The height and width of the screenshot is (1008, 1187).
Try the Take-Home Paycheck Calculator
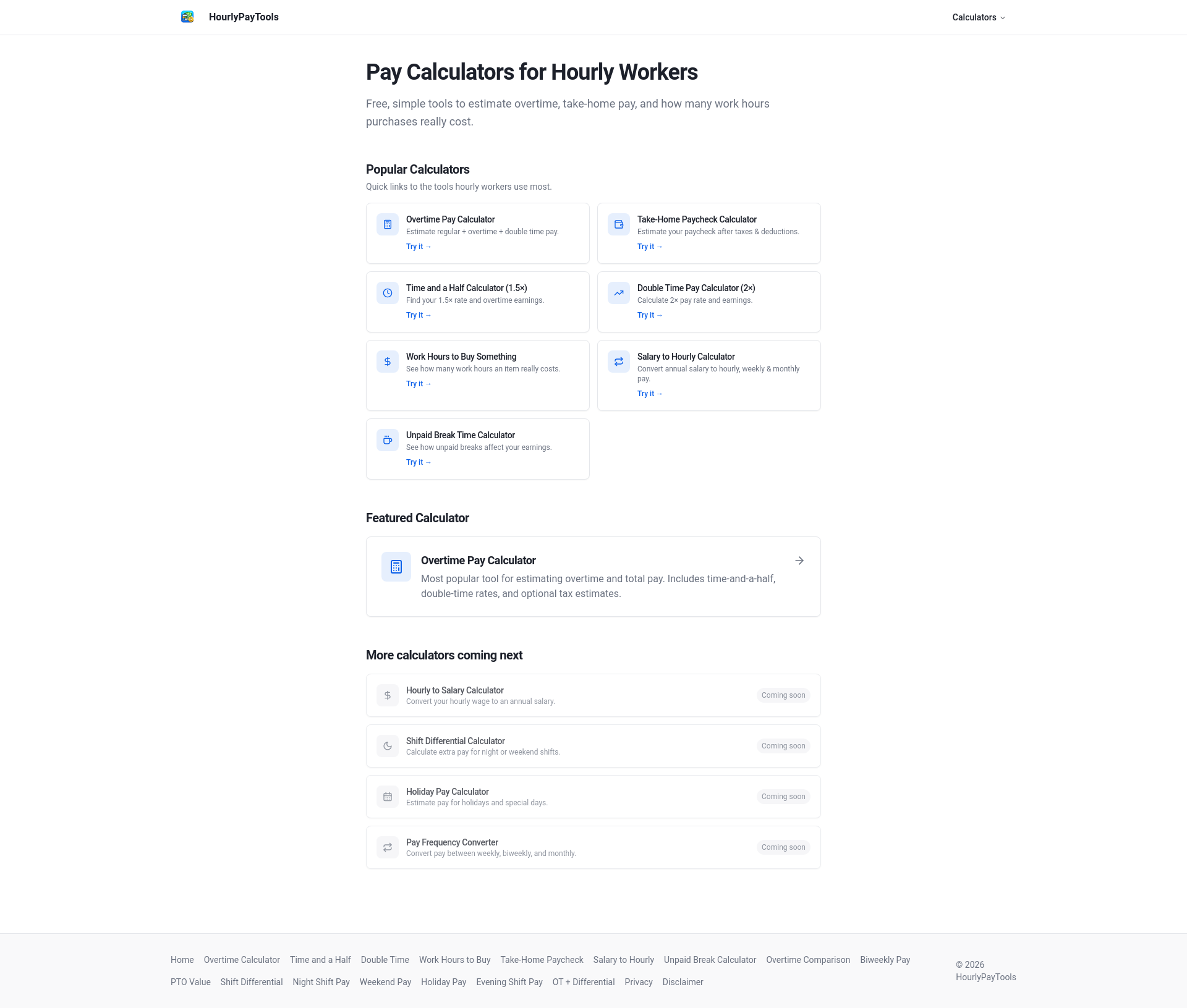(x=650, y=247)
